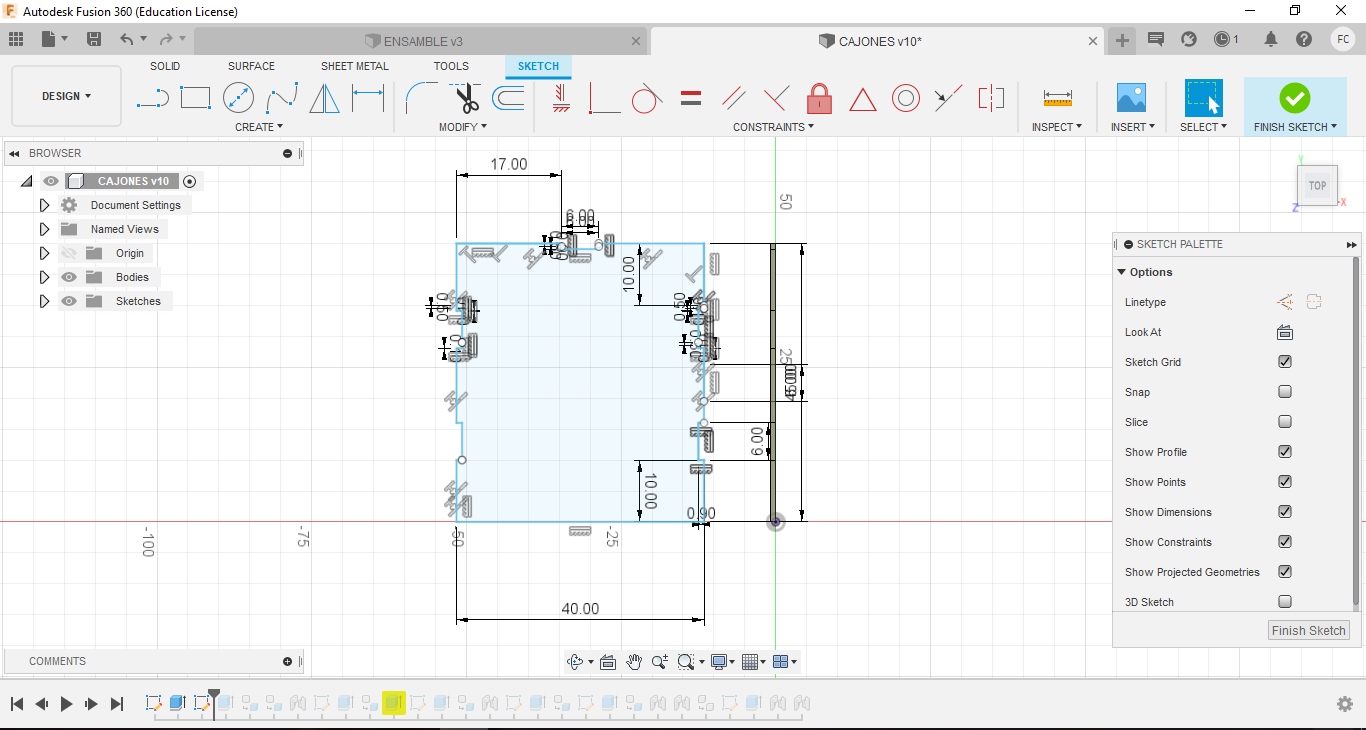Select the Fillet tool in Modify
1366x730 pixels.
pyautogui.click(x=419, y=98)
